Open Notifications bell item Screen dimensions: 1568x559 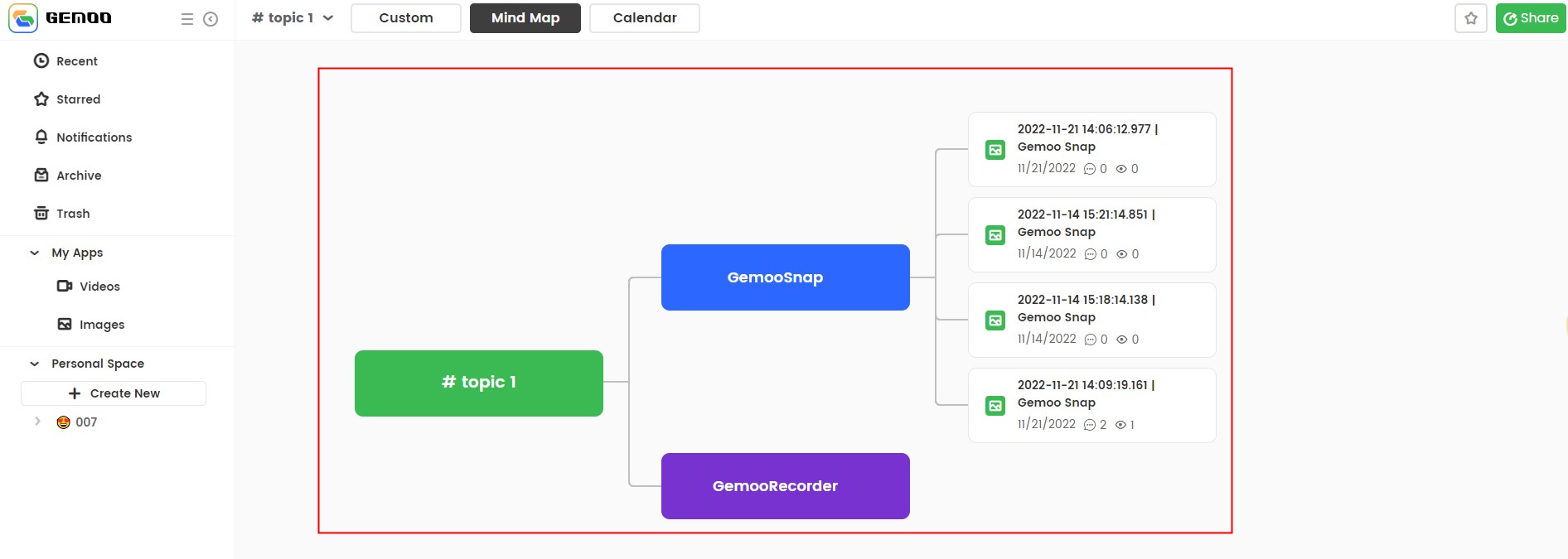point(83,137)
